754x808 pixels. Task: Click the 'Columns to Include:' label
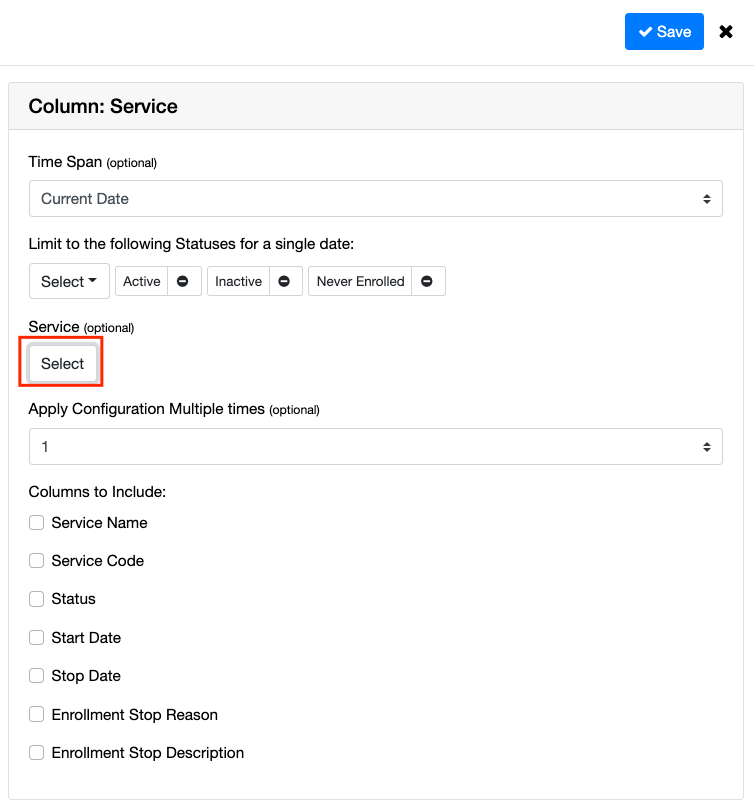pos(97,492)
